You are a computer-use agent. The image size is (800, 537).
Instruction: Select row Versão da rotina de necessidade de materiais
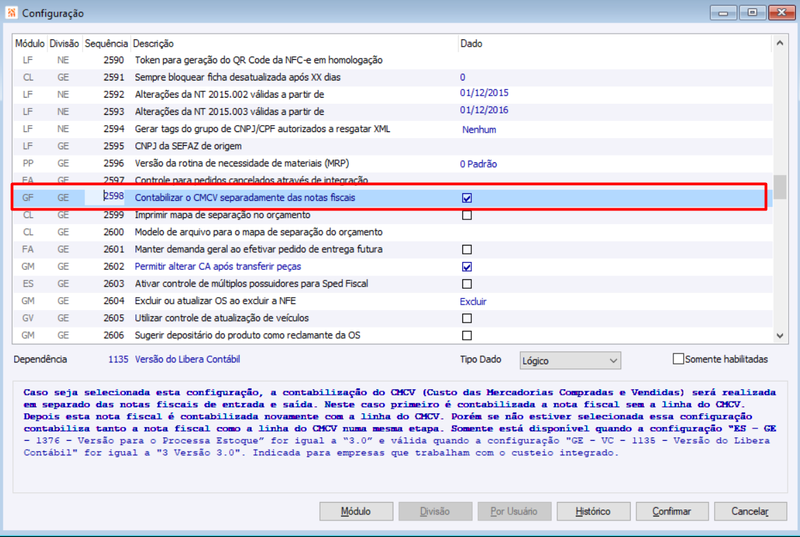392,164
